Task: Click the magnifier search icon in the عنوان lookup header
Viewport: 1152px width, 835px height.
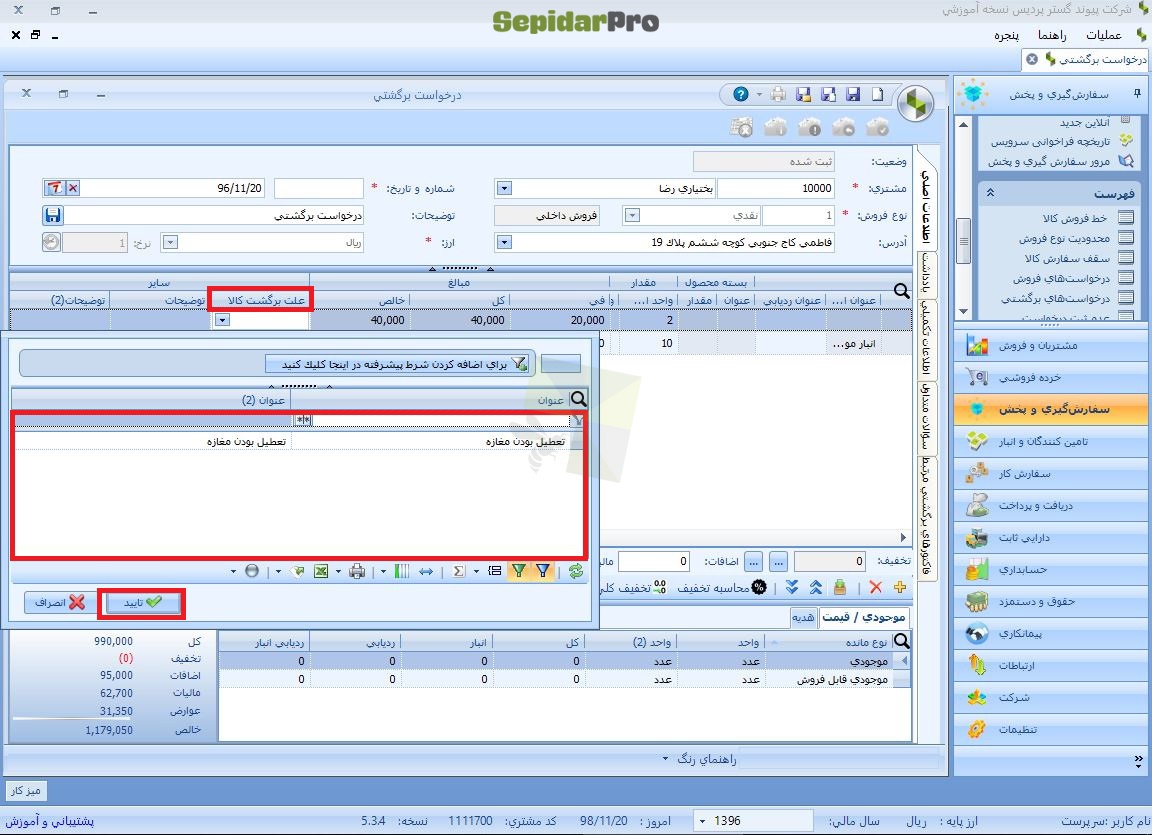Action: point(579,399)
